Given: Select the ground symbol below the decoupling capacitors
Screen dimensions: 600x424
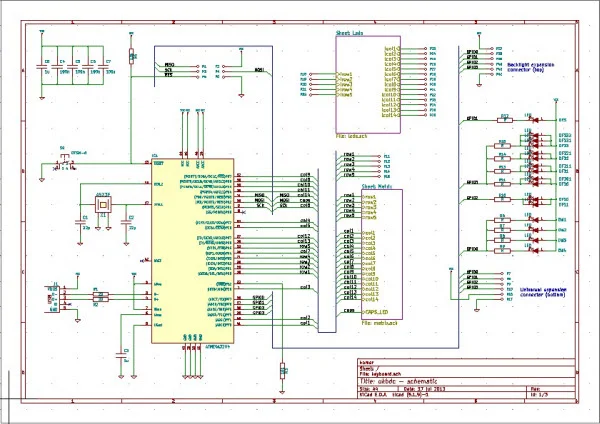Looking at the screenshot, I should (x=40, y=96).
